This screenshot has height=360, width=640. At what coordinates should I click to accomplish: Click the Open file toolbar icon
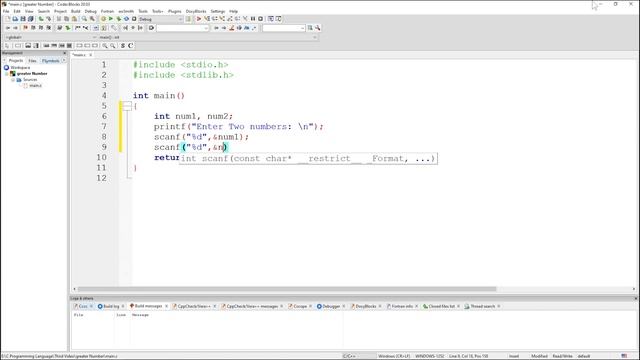click(15, 19)
